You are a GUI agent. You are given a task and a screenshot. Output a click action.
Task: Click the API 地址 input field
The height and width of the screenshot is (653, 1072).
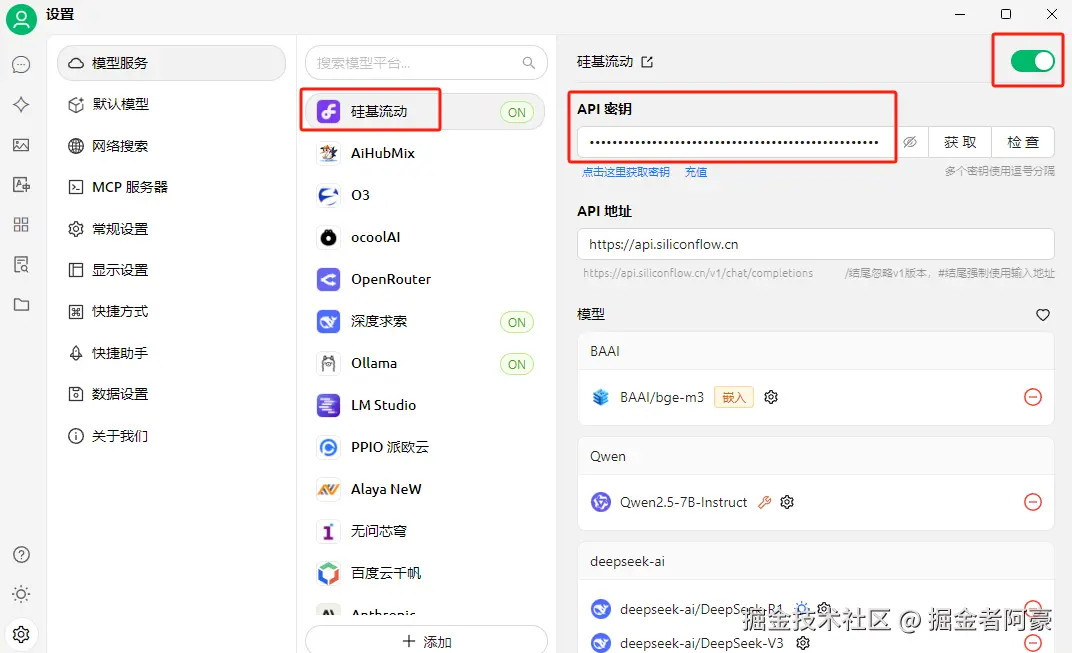coord(816,244)
